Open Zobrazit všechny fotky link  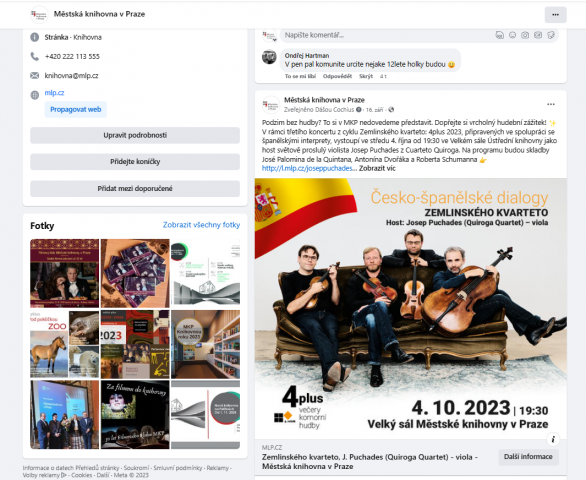[201, 225]
